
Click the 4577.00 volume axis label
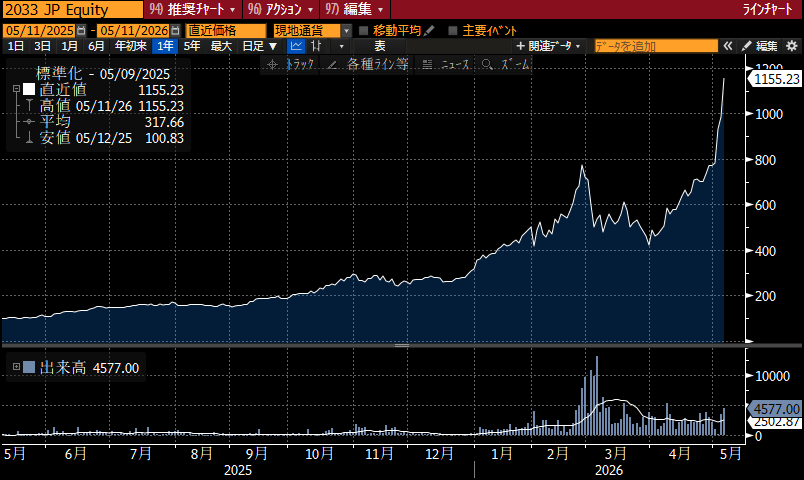point(776,409)
